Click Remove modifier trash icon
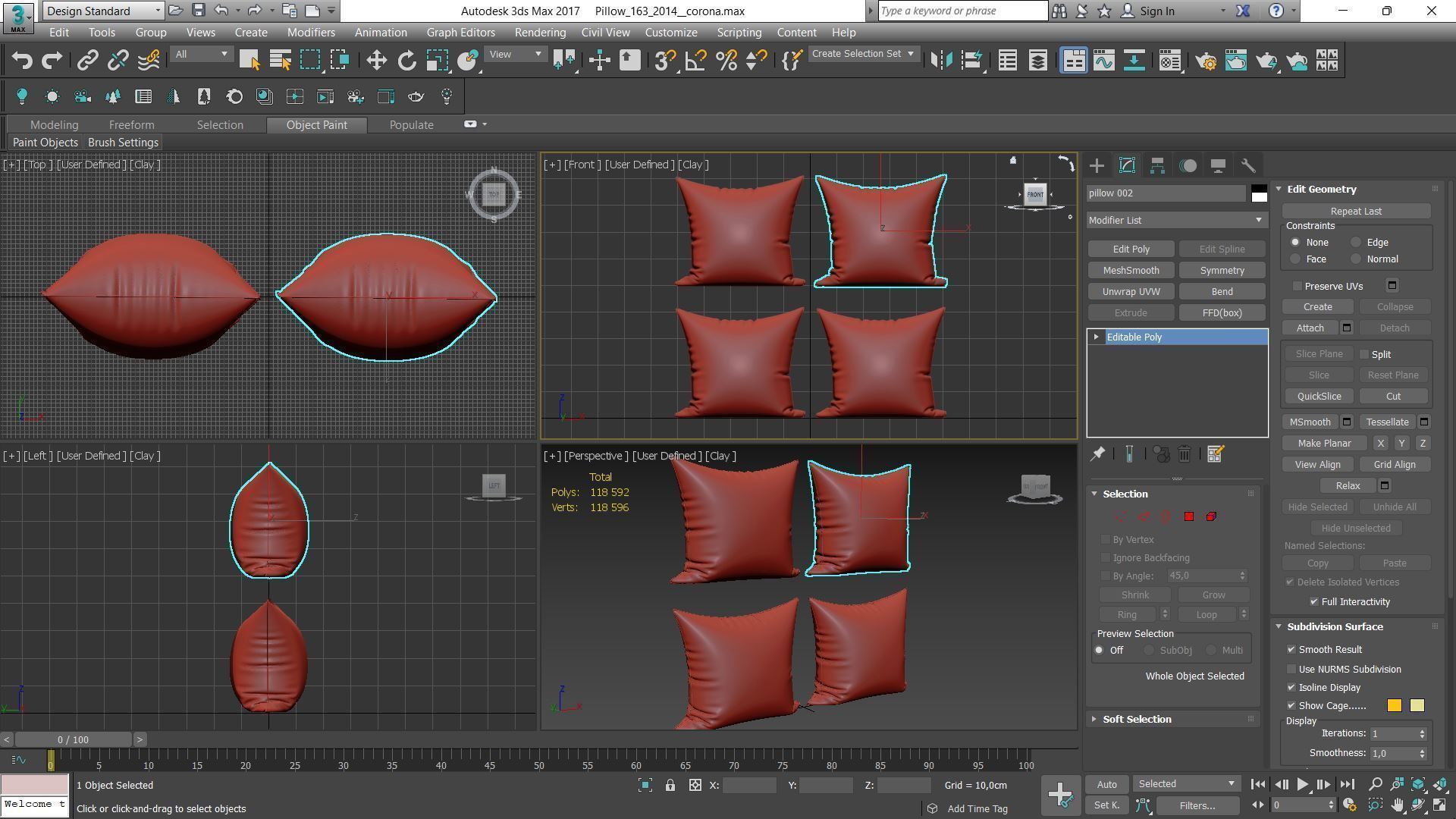This screenshot has width=1456, height=819. (1185, 454)
